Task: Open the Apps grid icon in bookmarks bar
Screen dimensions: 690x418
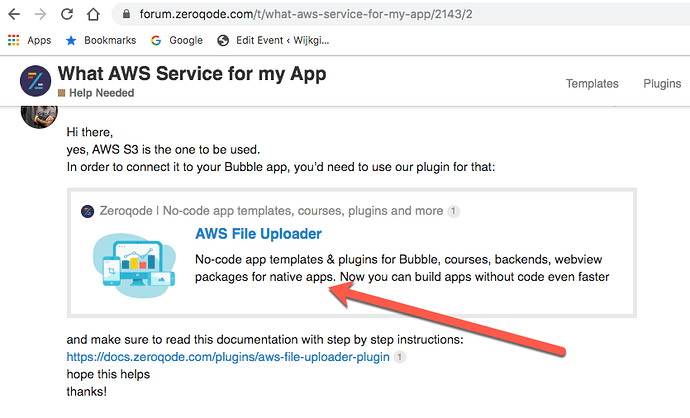Action: tap(14, 40)
